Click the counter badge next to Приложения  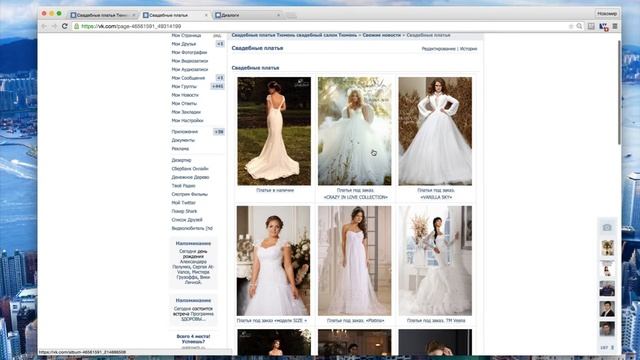pyautogui.click(x=219, y=132)
